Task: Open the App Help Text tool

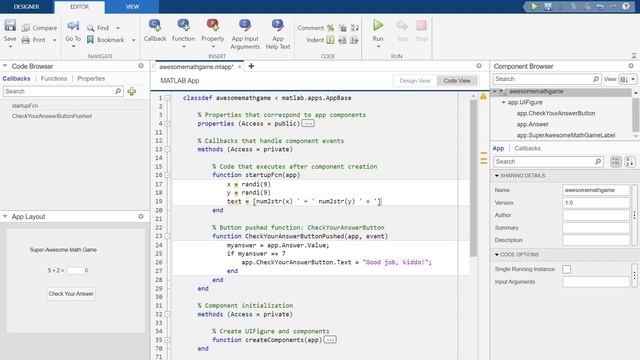Action: click(x=278, y=25)
